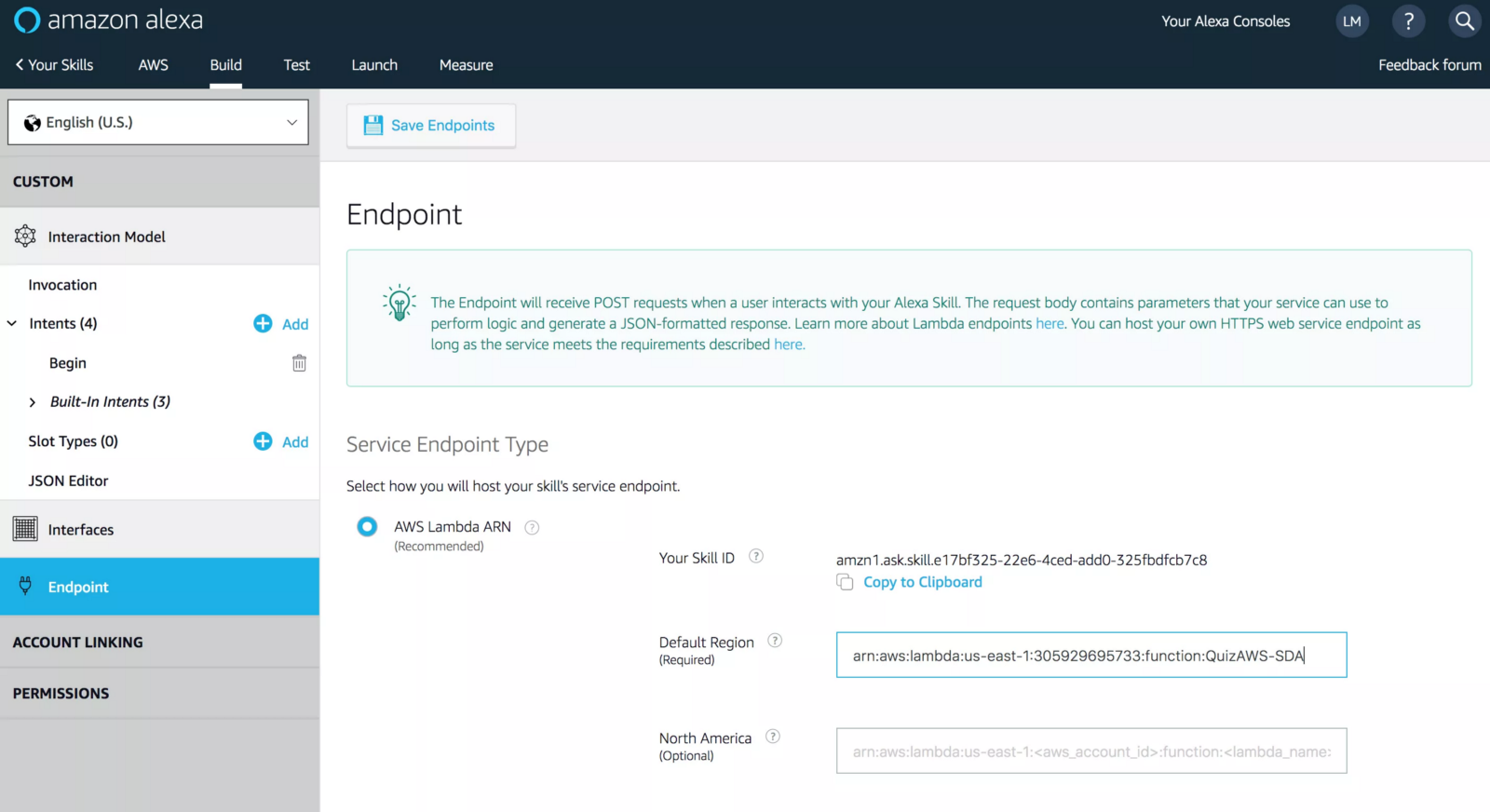Click the plus icon beside Slot Types

point(263,441)
